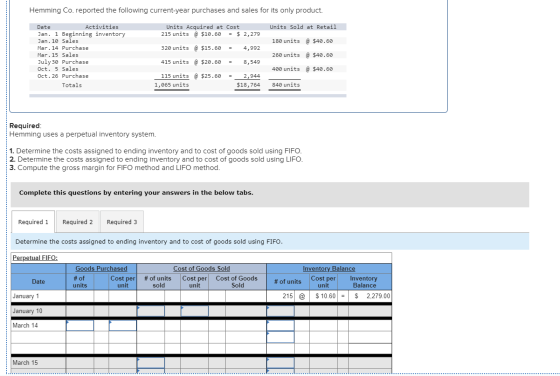Select the 215 units inventory cell

pyautogui.click(x=280, y=296)
